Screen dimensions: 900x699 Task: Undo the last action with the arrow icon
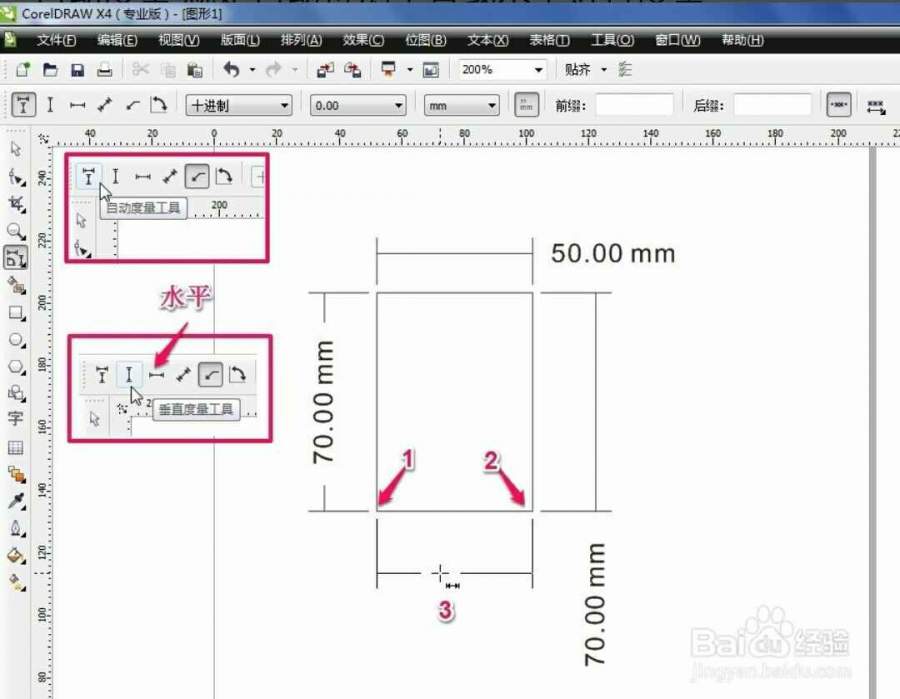pos(231,70)
